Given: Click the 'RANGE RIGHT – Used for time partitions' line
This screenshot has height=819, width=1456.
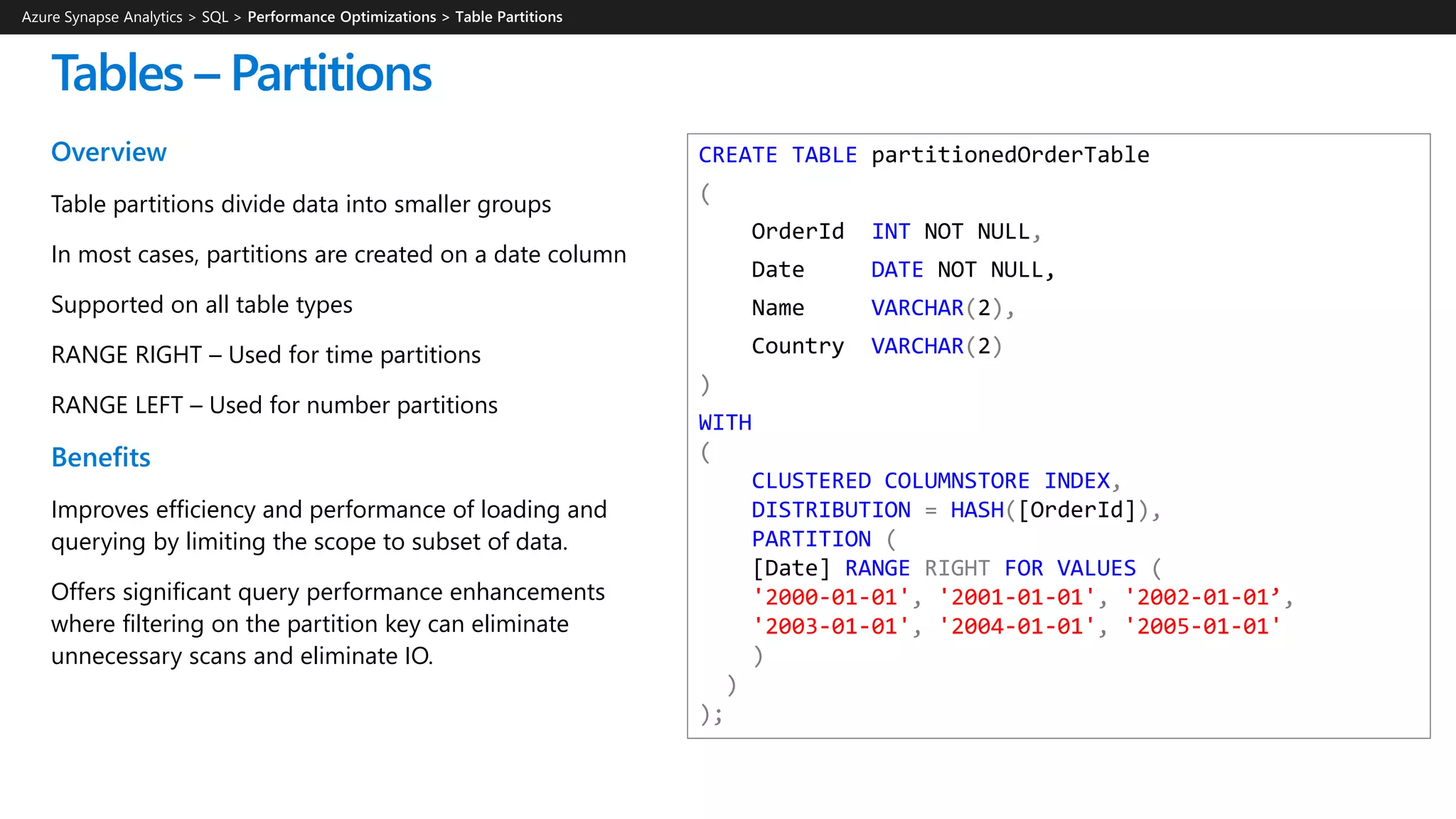Looking at the screenshot, I should point(266,355).
